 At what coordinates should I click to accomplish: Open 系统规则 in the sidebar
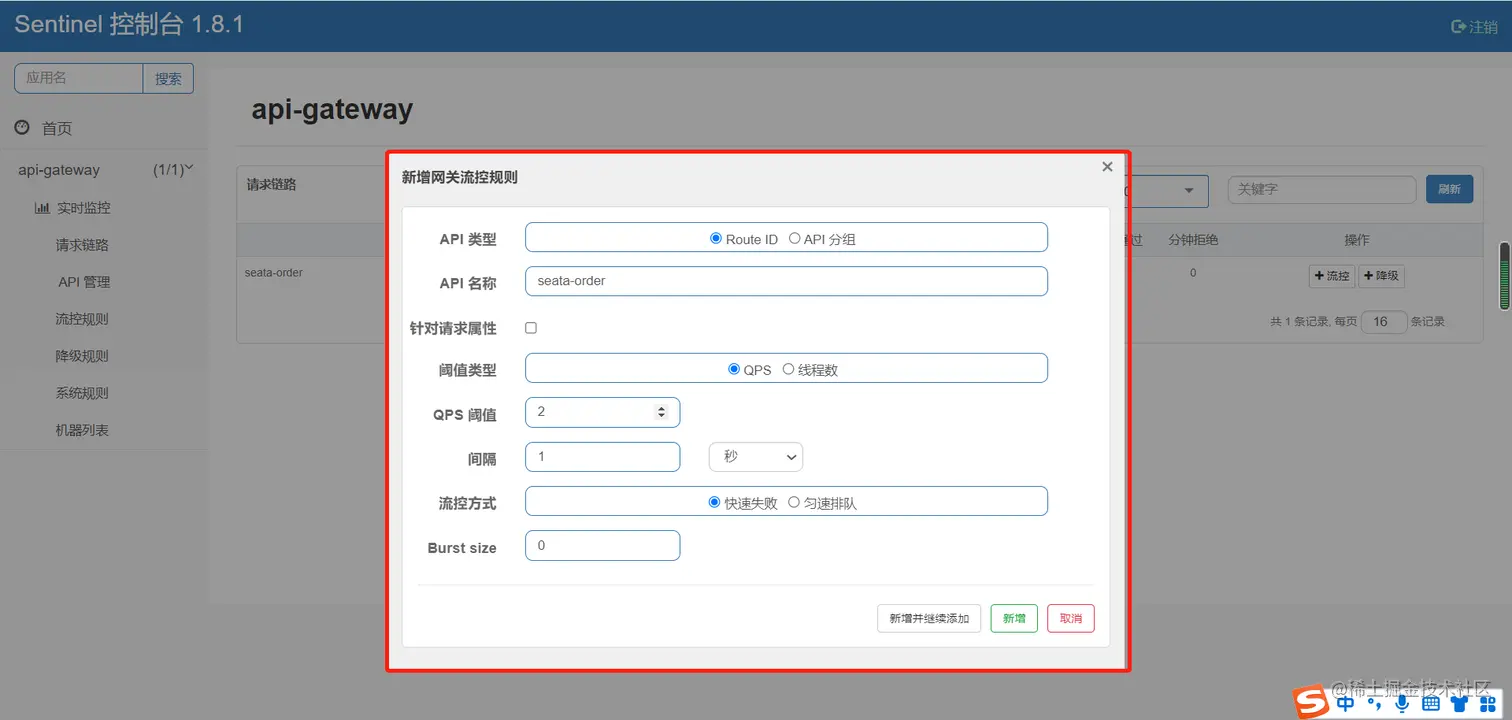tap(82, 393)
